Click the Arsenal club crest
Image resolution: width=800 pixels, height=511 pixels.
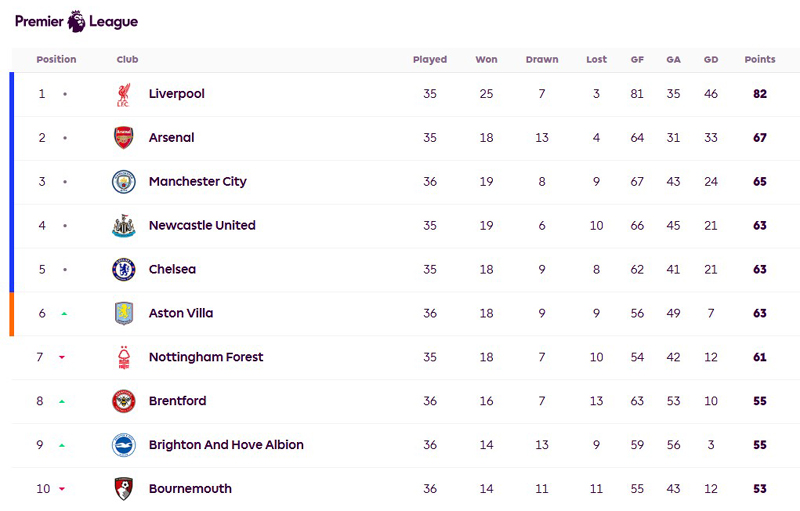click(x=123, y=138)
